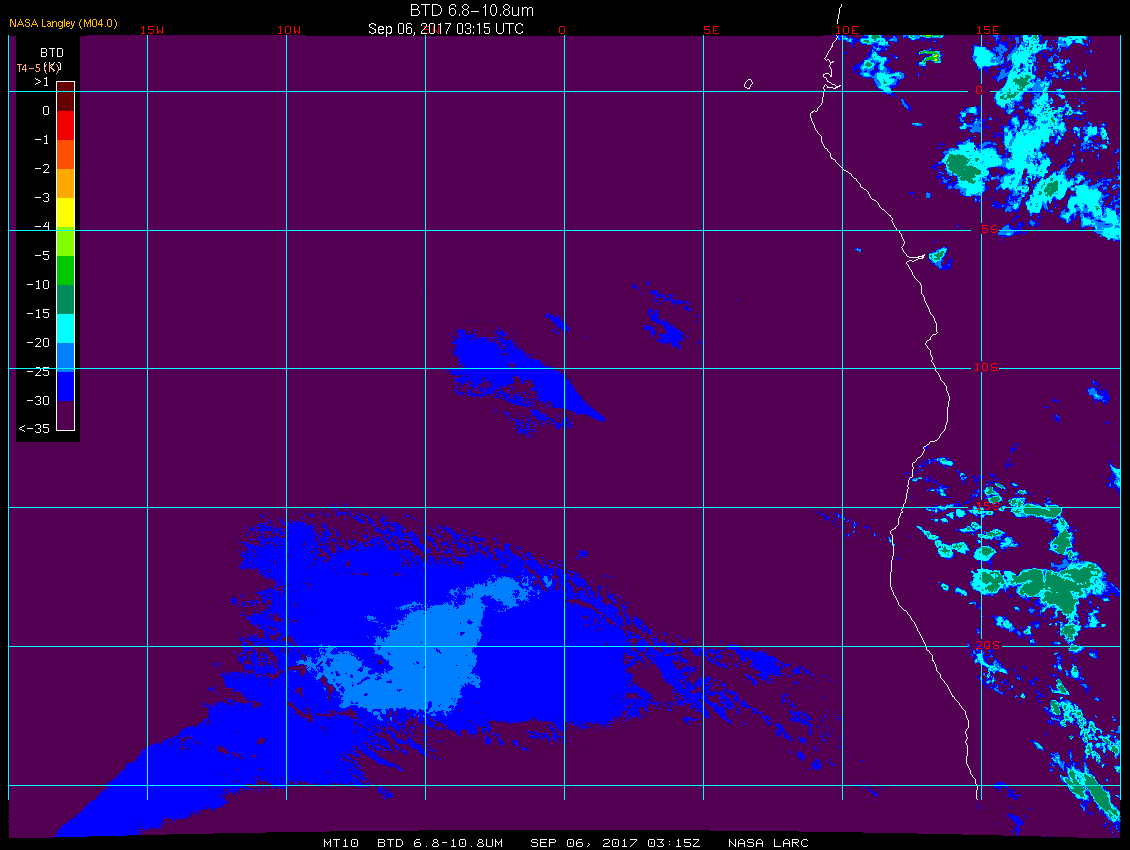Screen dimensions: 1130x850
Task: Click the bright red swatch in the legend
Action: point(66,125)
